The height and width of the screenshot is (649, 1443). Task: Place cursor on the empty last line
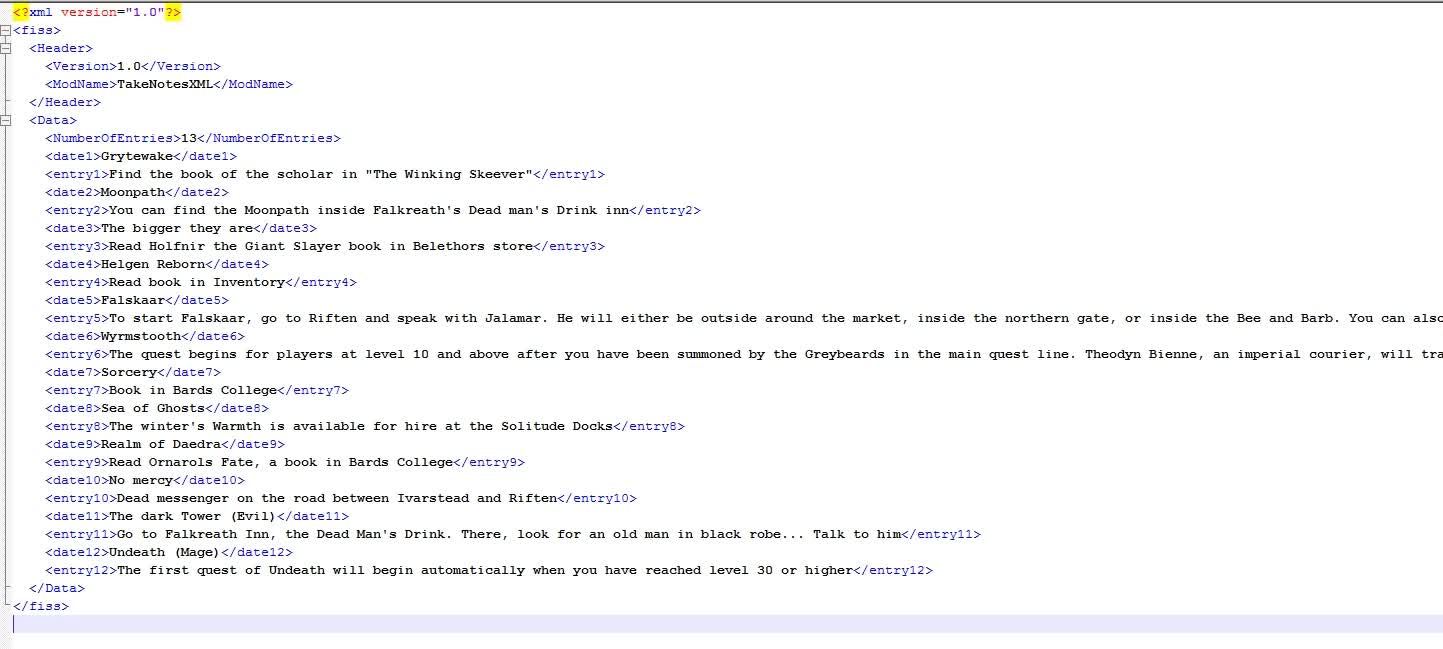[728, 624]
